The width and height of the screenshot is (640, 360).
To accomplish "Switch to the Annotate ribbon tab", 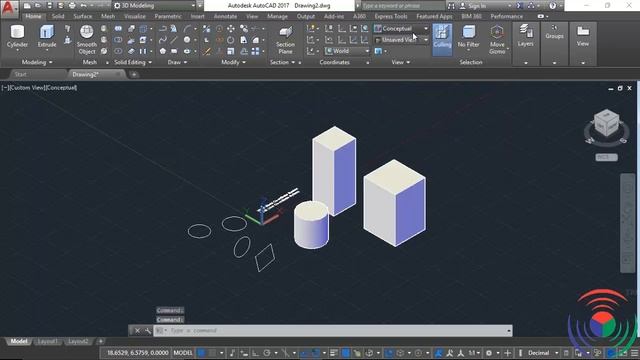I will pos(225,16).
